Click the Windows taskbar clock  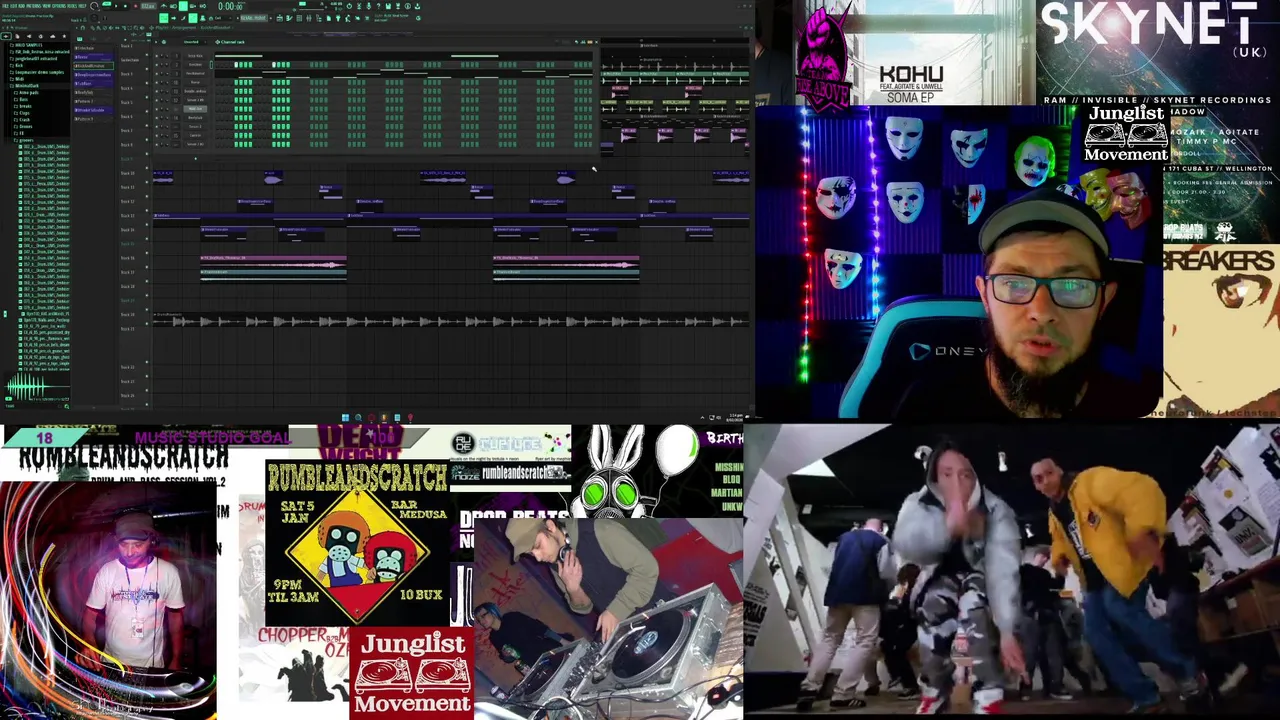(734, 418)
